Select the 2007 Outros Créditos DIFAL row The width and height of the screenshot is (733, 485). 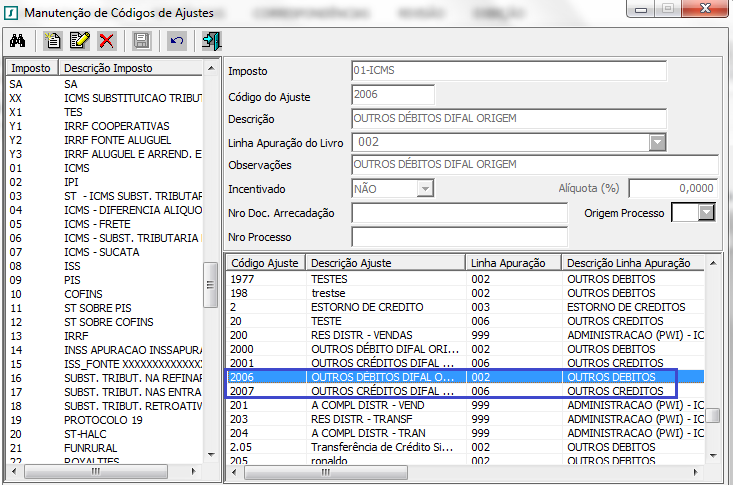[x=452, y=390]
